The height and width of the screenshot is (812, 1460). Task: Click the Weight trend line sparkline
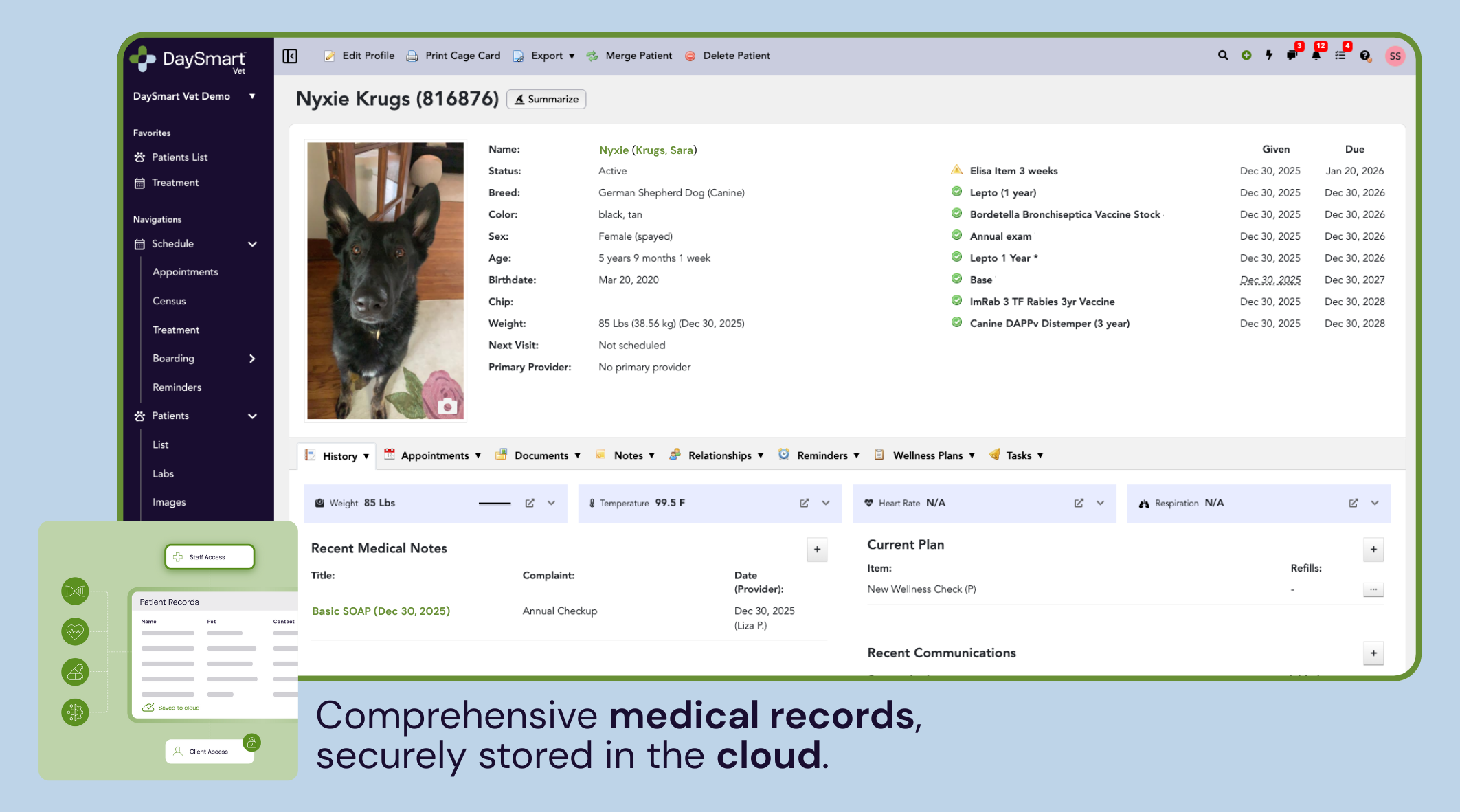[x=496, y=503]
